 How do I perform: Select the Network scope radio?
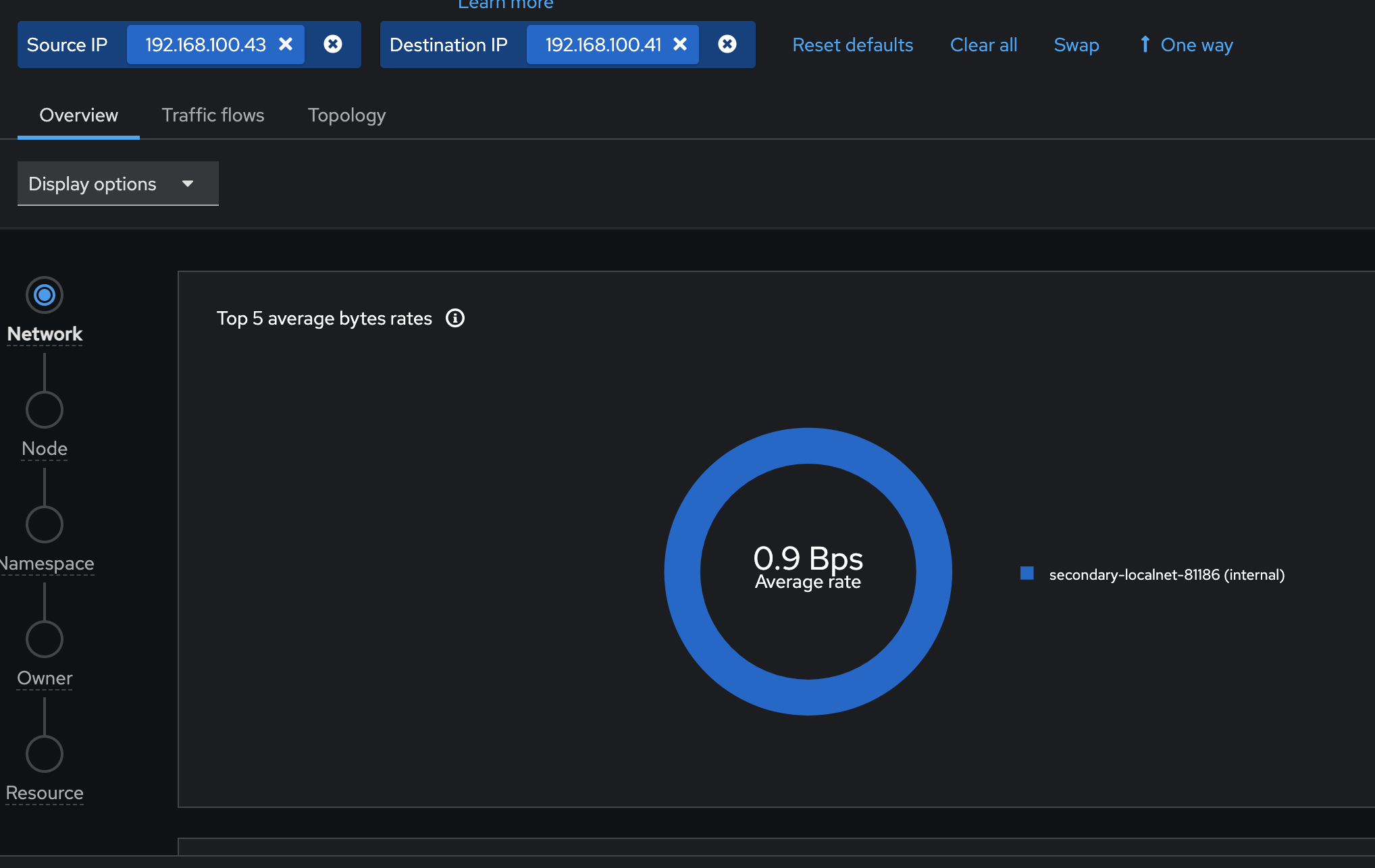point(45,295)
